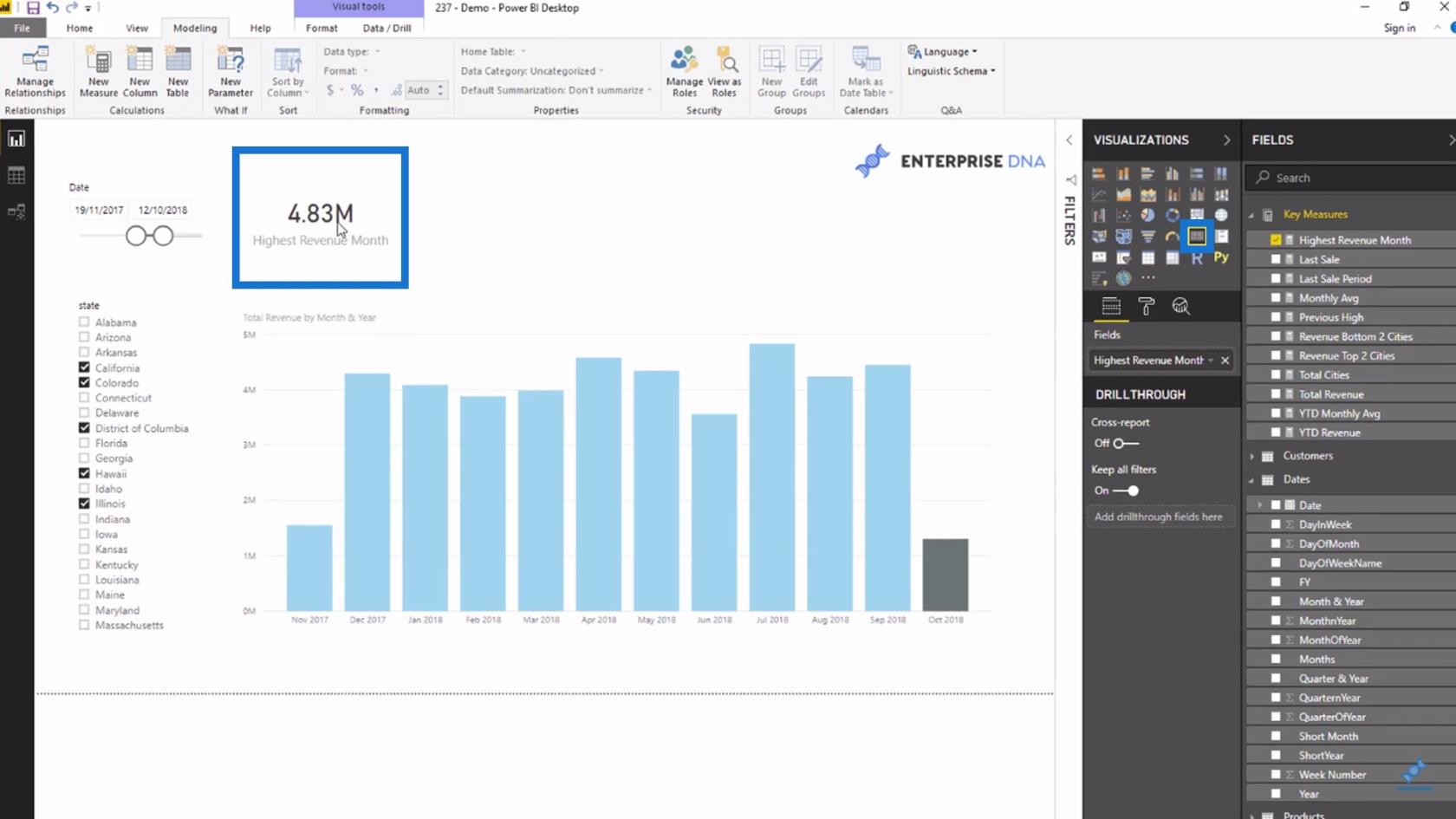This screenshot has width=1456, height=819.
Task: Click Manage Relationships in the ribbon
Action: coord(35,72)
